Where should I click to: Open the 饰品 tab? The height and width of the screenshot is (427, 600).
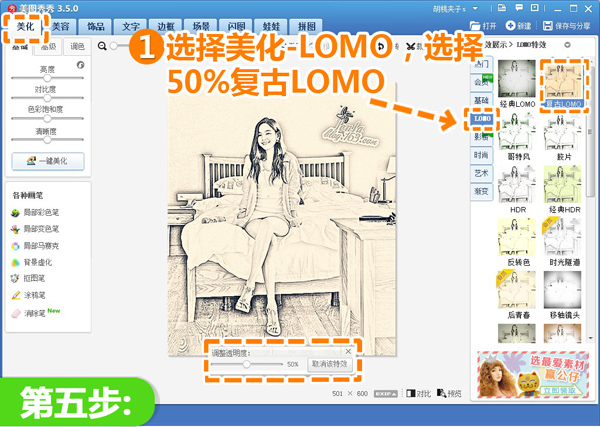coord(96,27)
